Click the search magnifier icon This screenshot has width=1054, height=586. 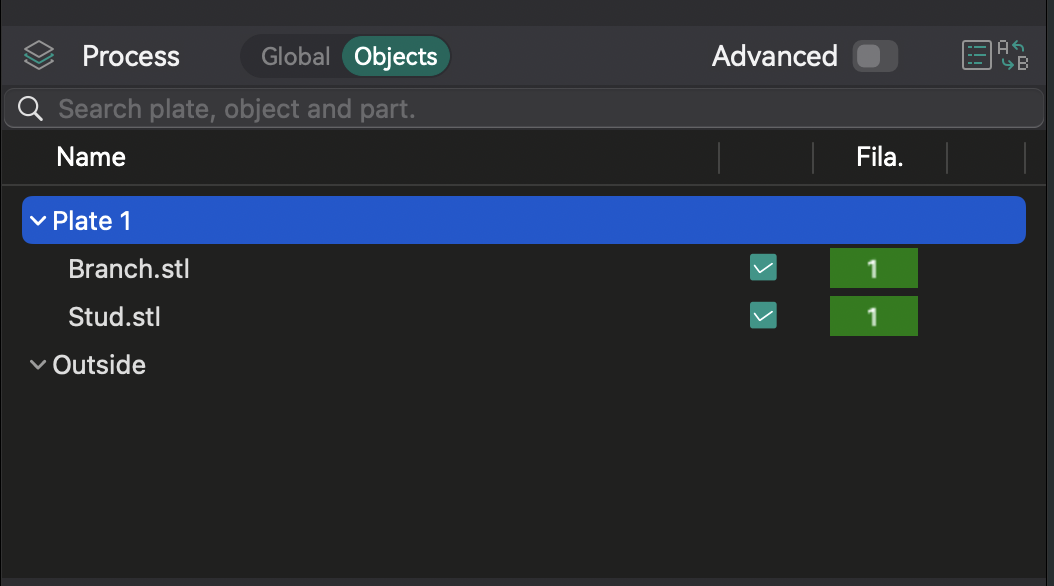(29, 108)
